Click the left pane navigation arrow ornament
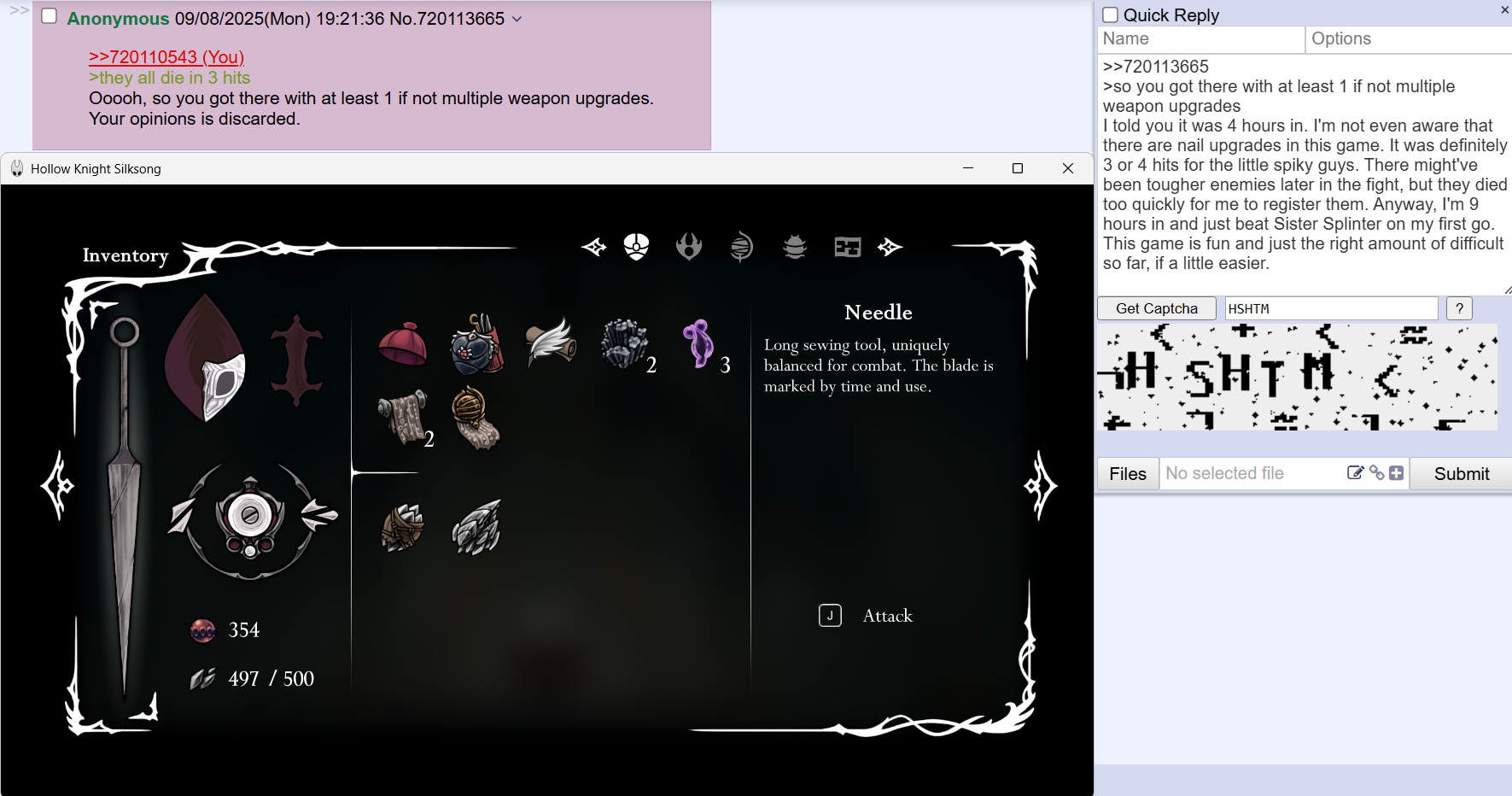Viewport: 1512px width, 796px height. tap(58, 486)
